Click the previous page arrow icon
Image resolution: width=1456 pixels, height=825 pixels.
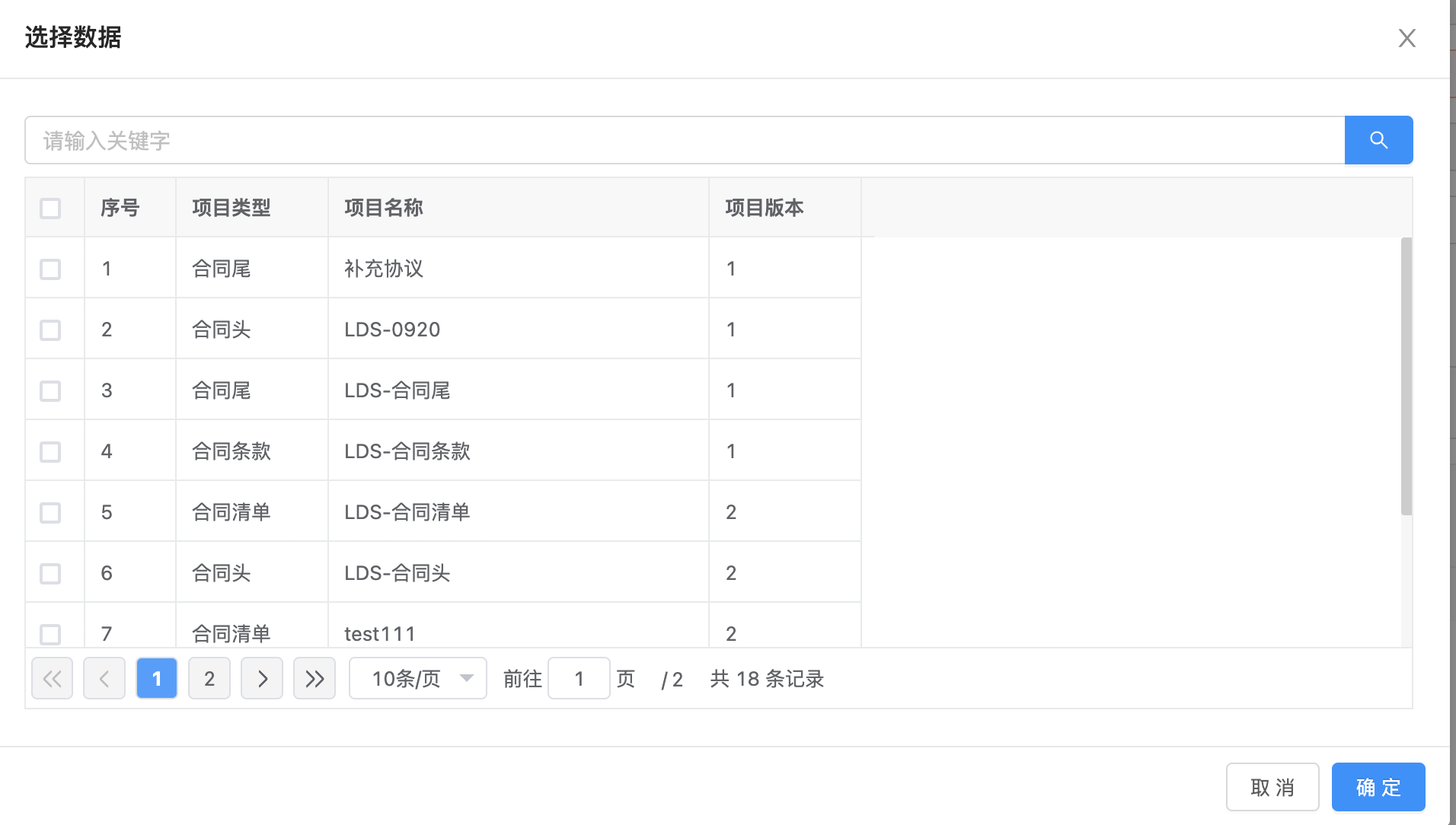[x=104, y=678]
